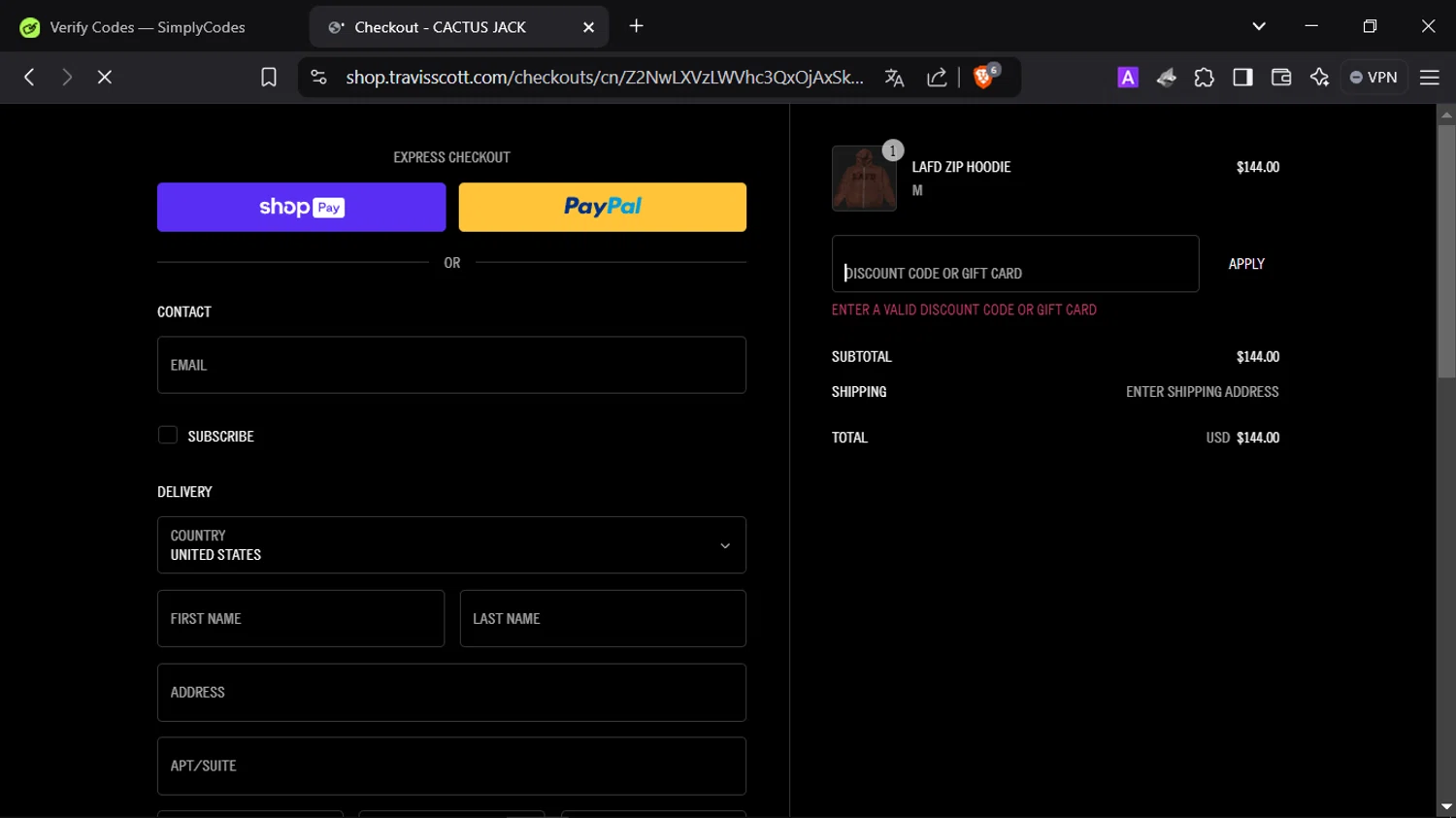The height and width of the screenshot is (818, 1456).
Task: Click the DELIVERY section heading
Action: (x=184, y=492)
